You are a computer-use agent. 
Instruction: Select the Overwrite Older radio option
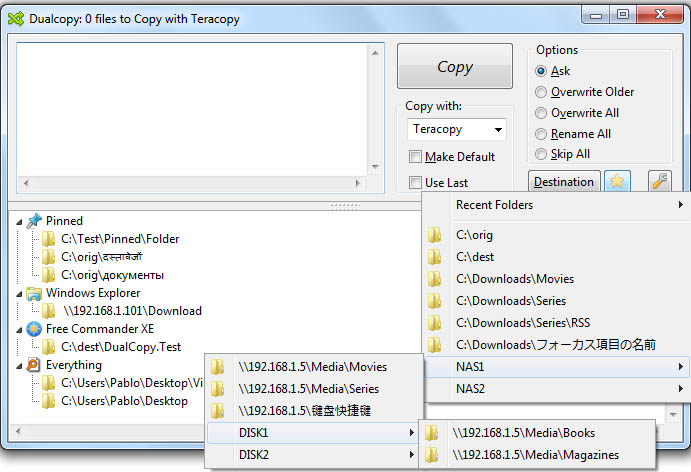tap(542, 92)
